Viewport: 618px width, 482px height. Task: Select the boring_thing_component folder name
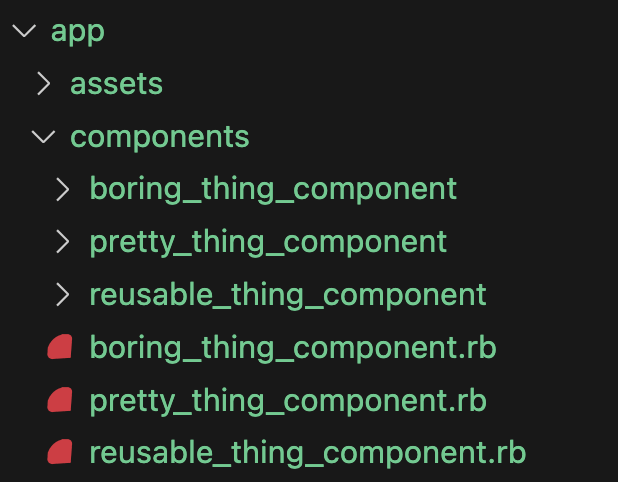tap(273, 190)
